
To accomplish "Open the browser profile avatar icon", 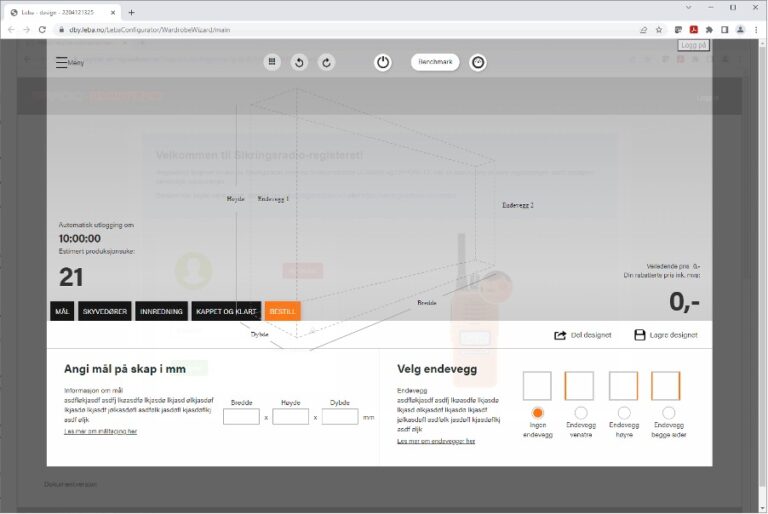I will [x=740, y=30].
